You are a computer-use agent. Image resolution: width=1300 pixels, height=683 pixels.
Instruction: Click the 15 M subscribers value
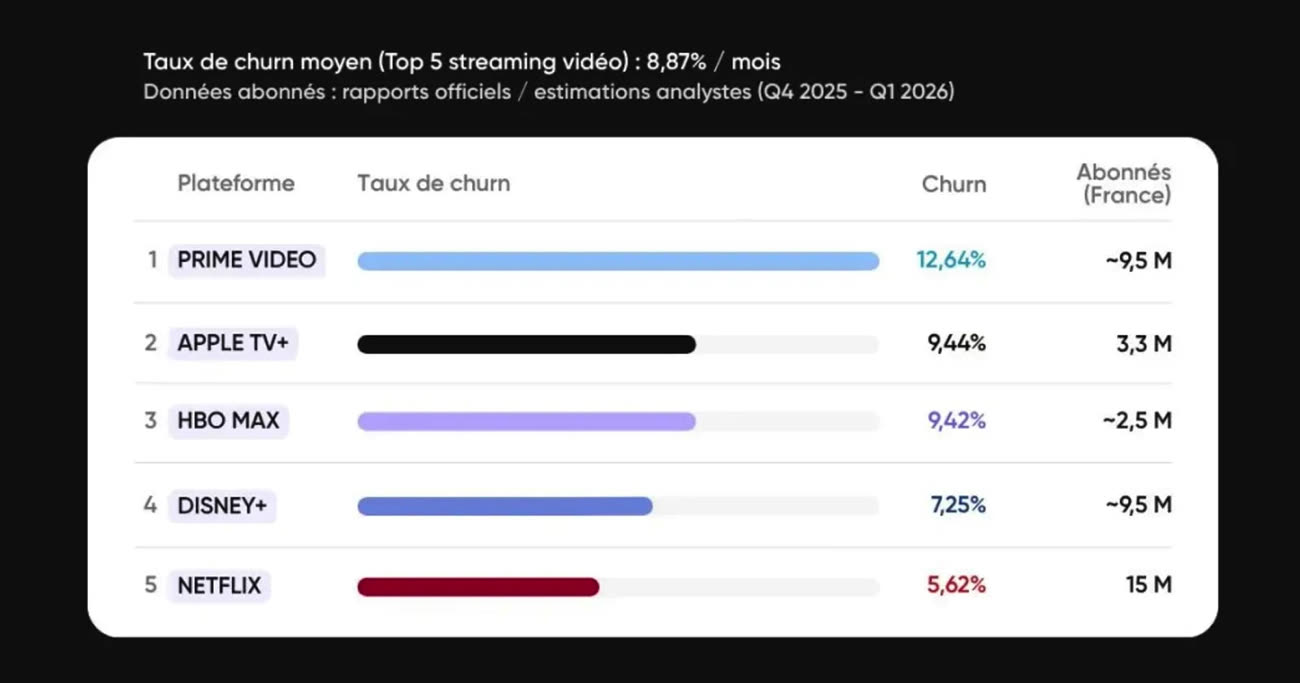pos(1148,586)
